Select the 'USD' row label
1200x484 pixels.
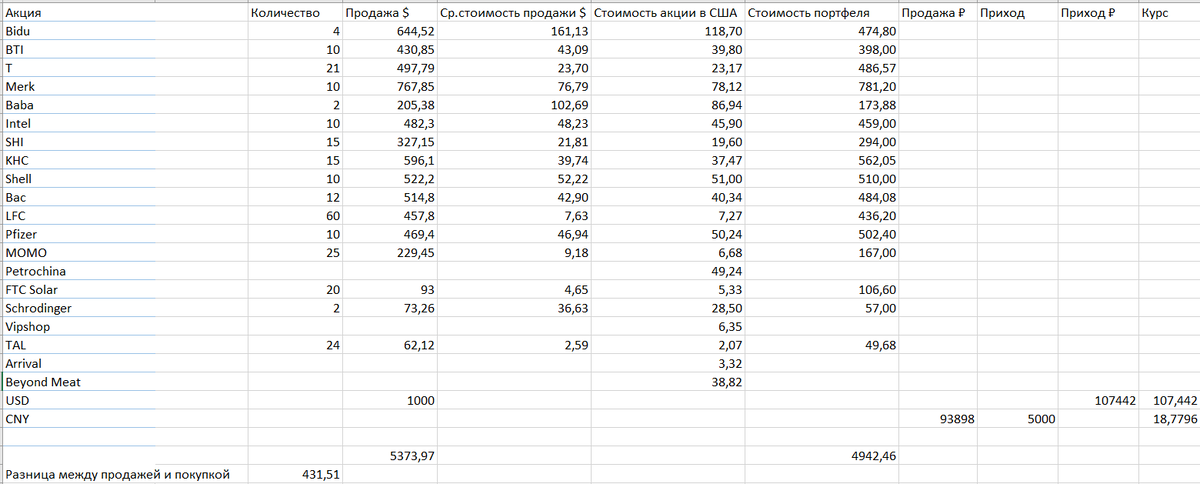tap(124, 400)
